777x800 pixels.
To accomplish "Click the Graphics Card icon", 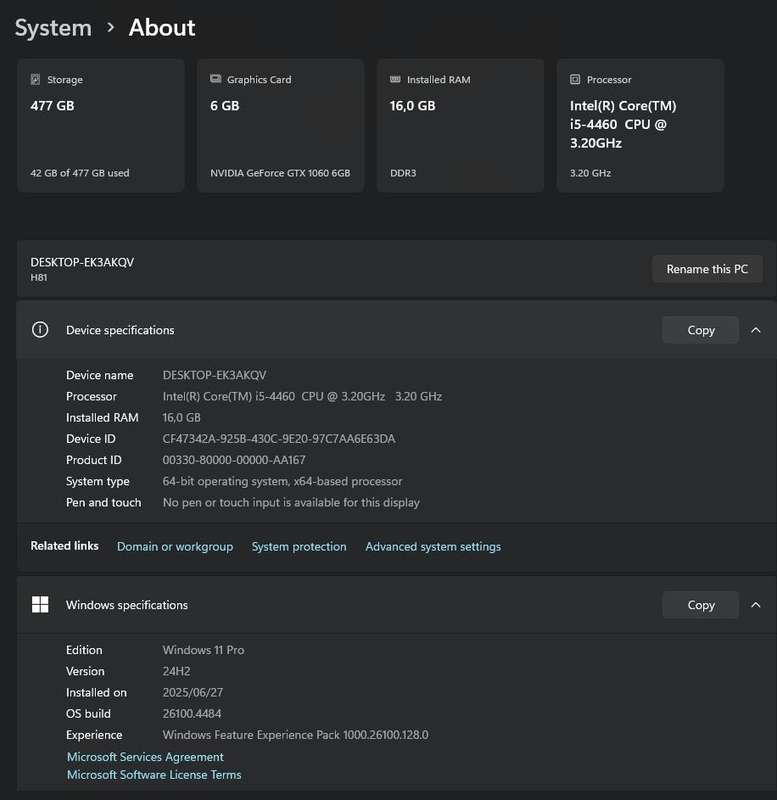I will tap(215, 79).
